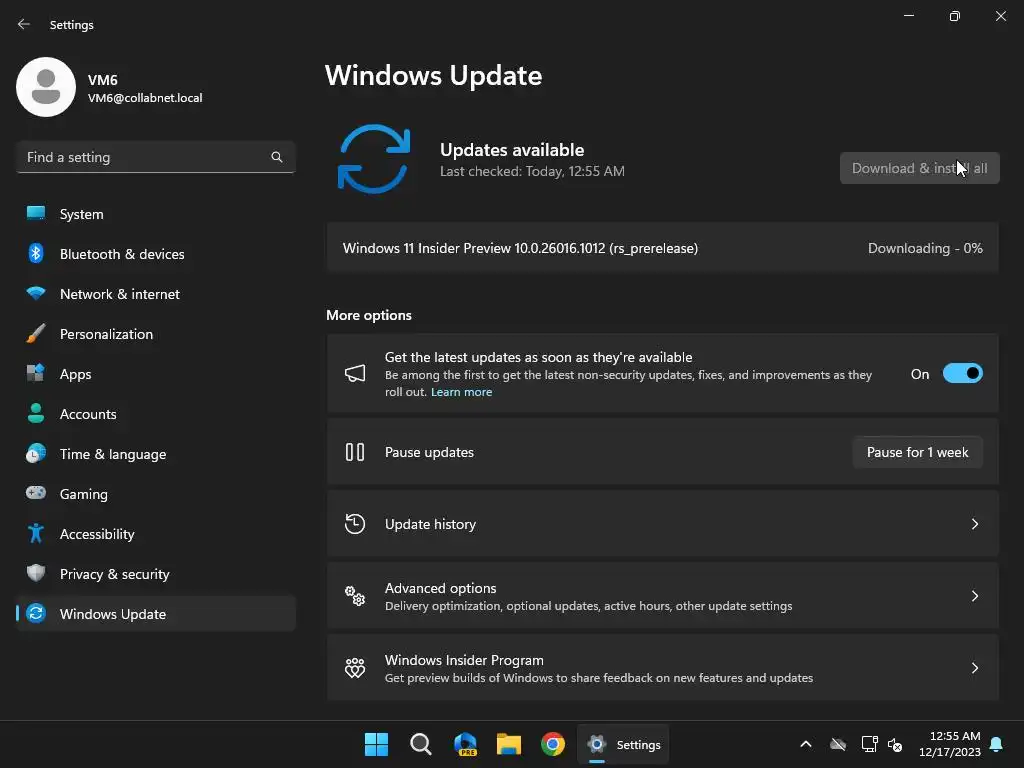Click Download & install all button

point(920,168)
